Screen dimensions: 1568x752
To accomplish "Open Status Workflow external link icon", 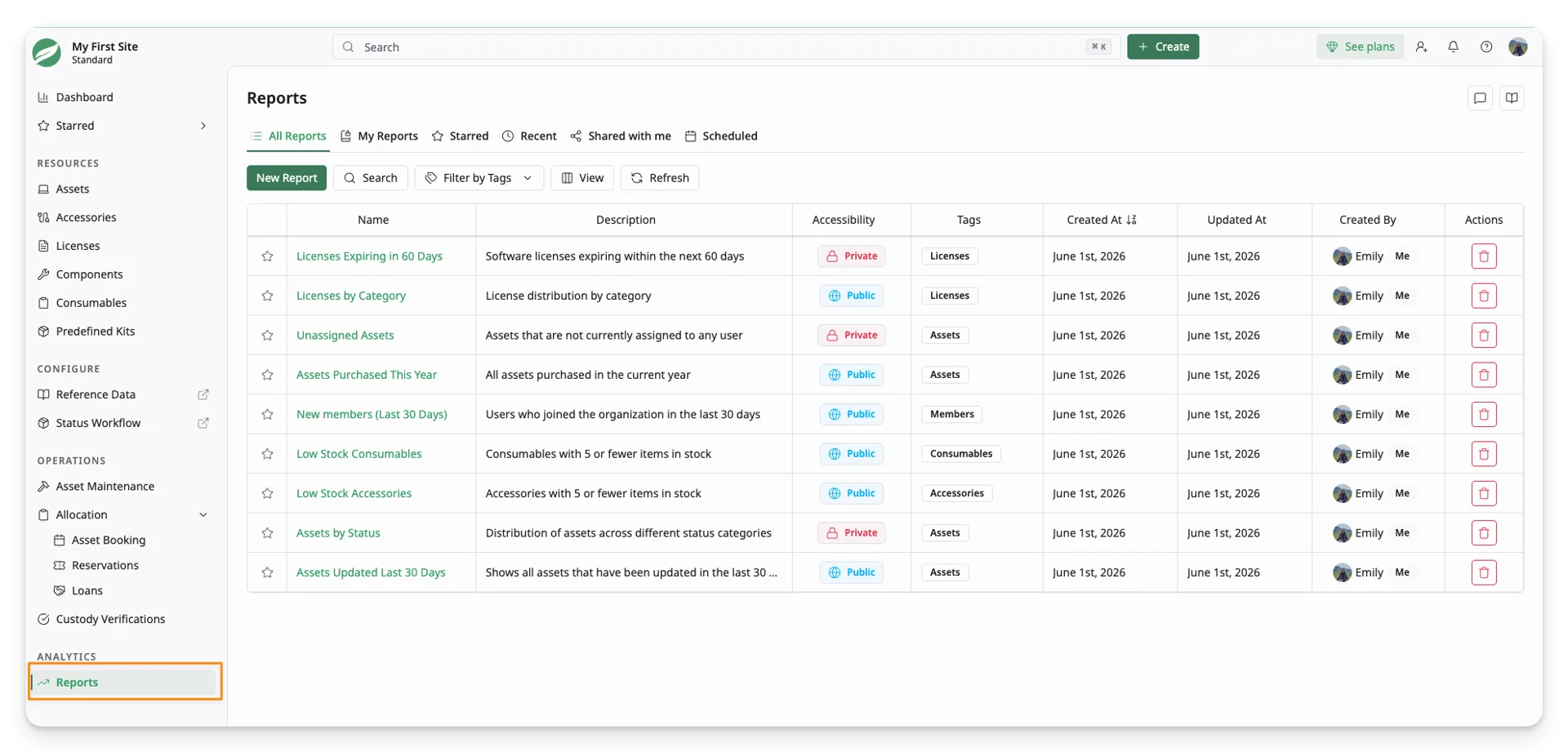I will 203,423.
